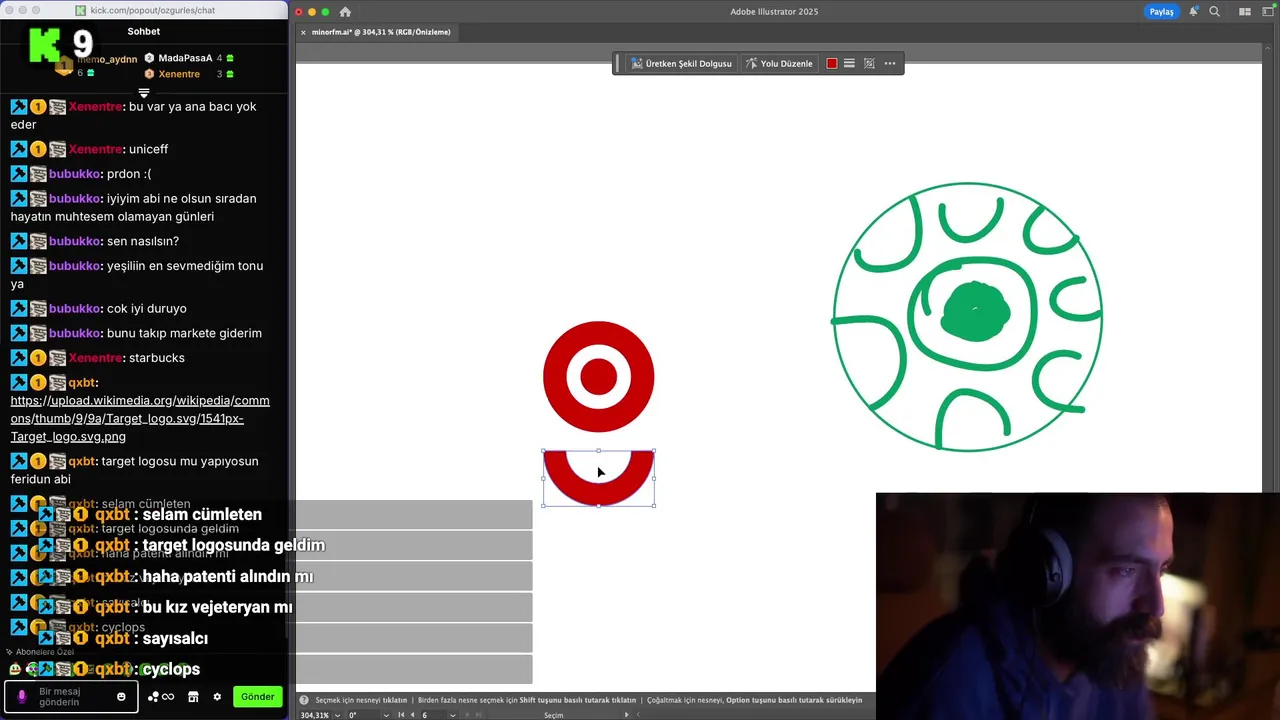Open the Wikimedia Target logo link

[x=140, y=419]
